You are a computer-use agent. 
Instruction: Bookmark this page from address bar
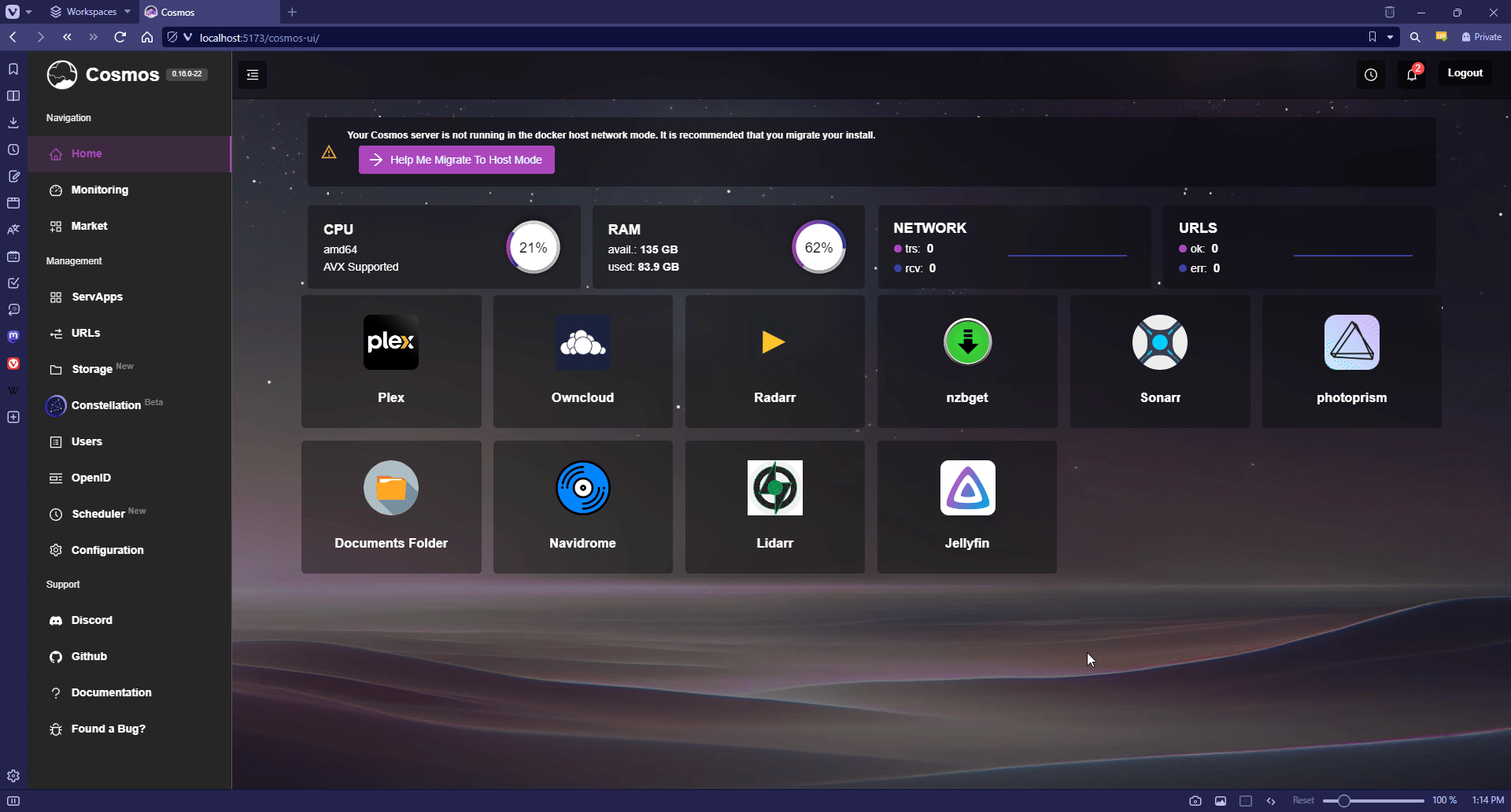click(1372, 37)
